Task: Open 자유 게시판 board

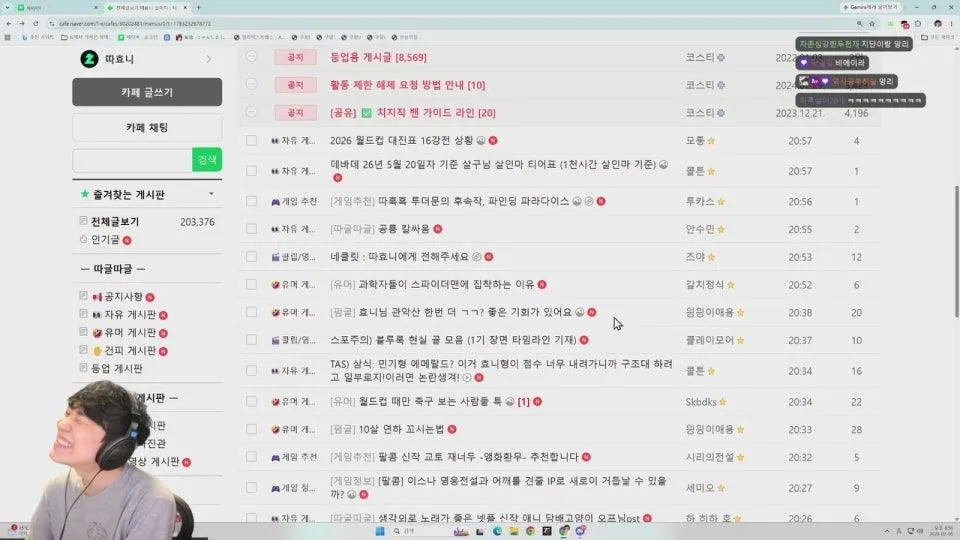Action: pyautogui.click(x=130, y=315)
